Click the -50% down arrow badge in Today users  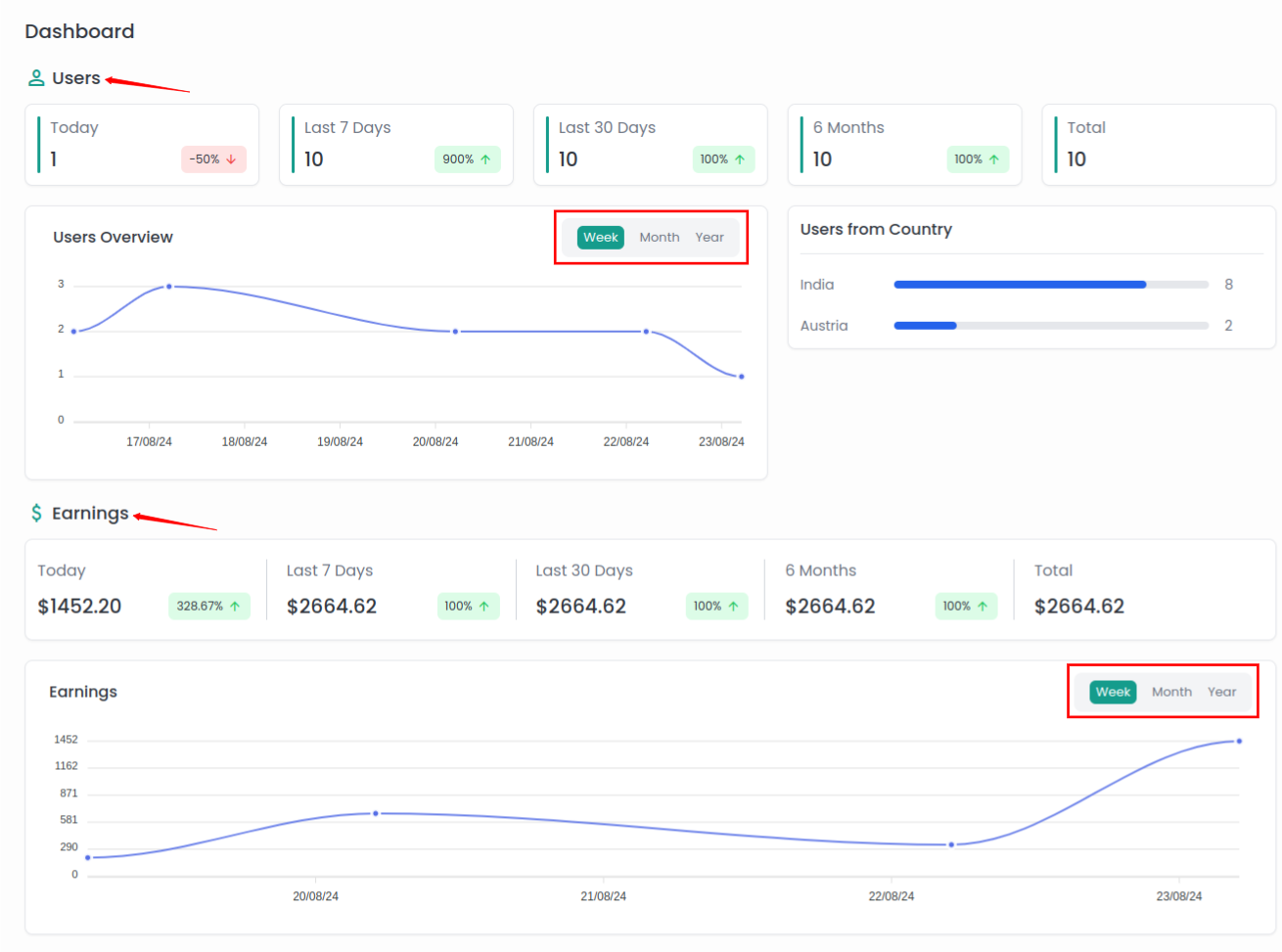click(x=213, y=159)
